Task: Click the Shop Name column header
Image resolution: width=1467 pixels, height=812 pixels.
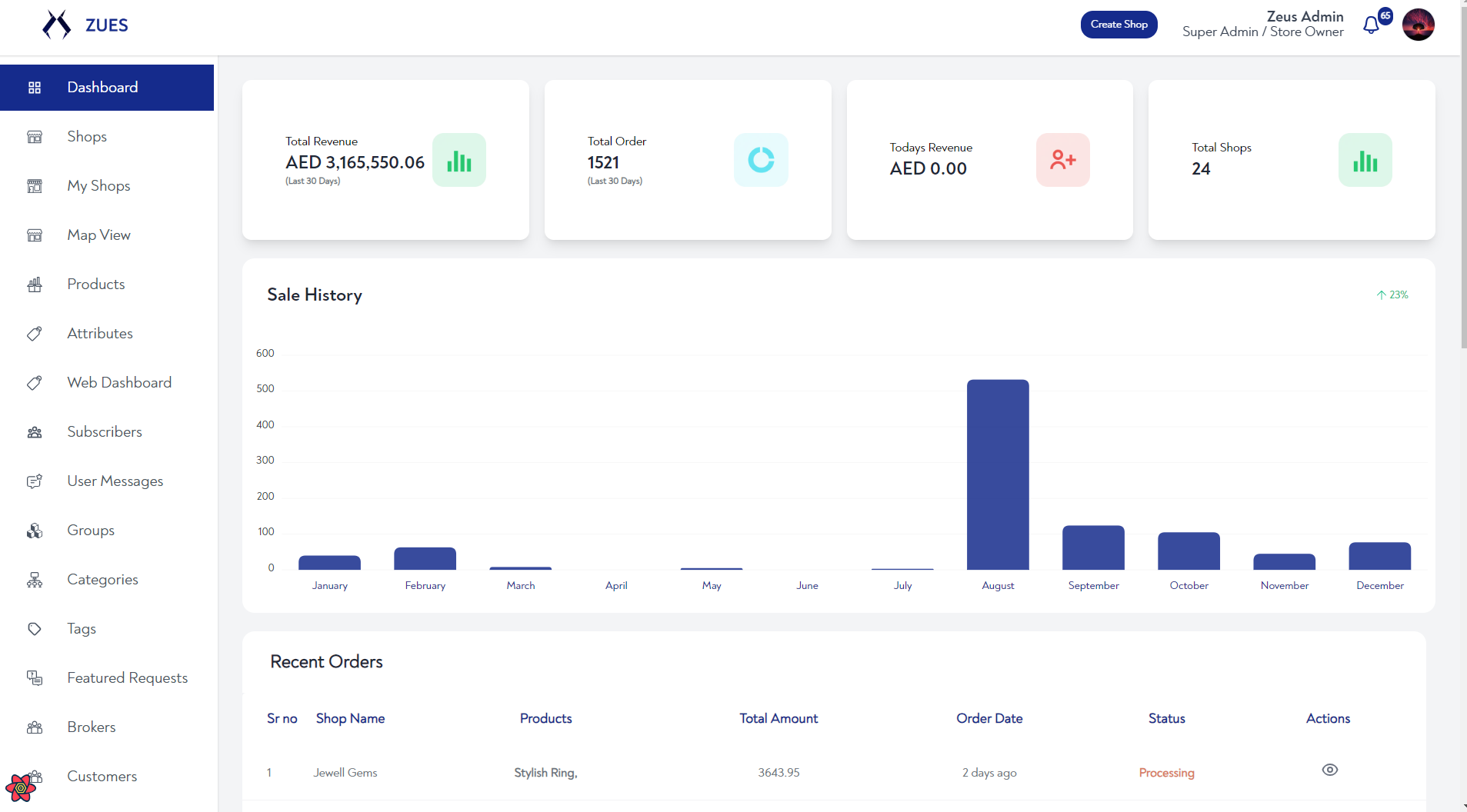Action: click(350, 718)
